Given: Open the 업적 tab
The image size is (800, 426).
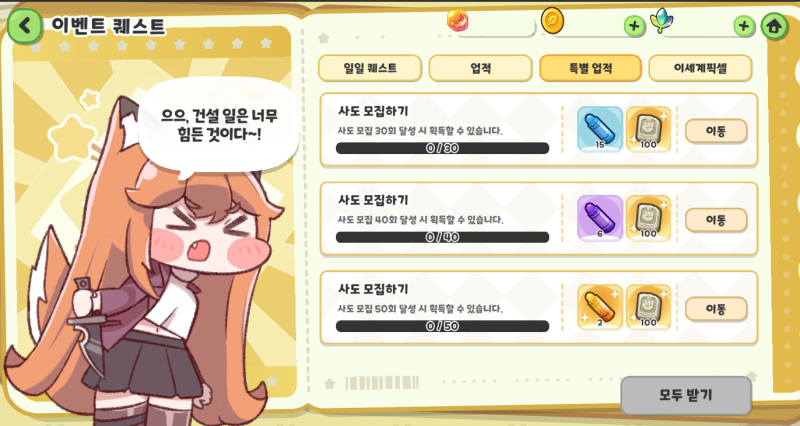Looking at the screenshot, I should click(481, 68).
